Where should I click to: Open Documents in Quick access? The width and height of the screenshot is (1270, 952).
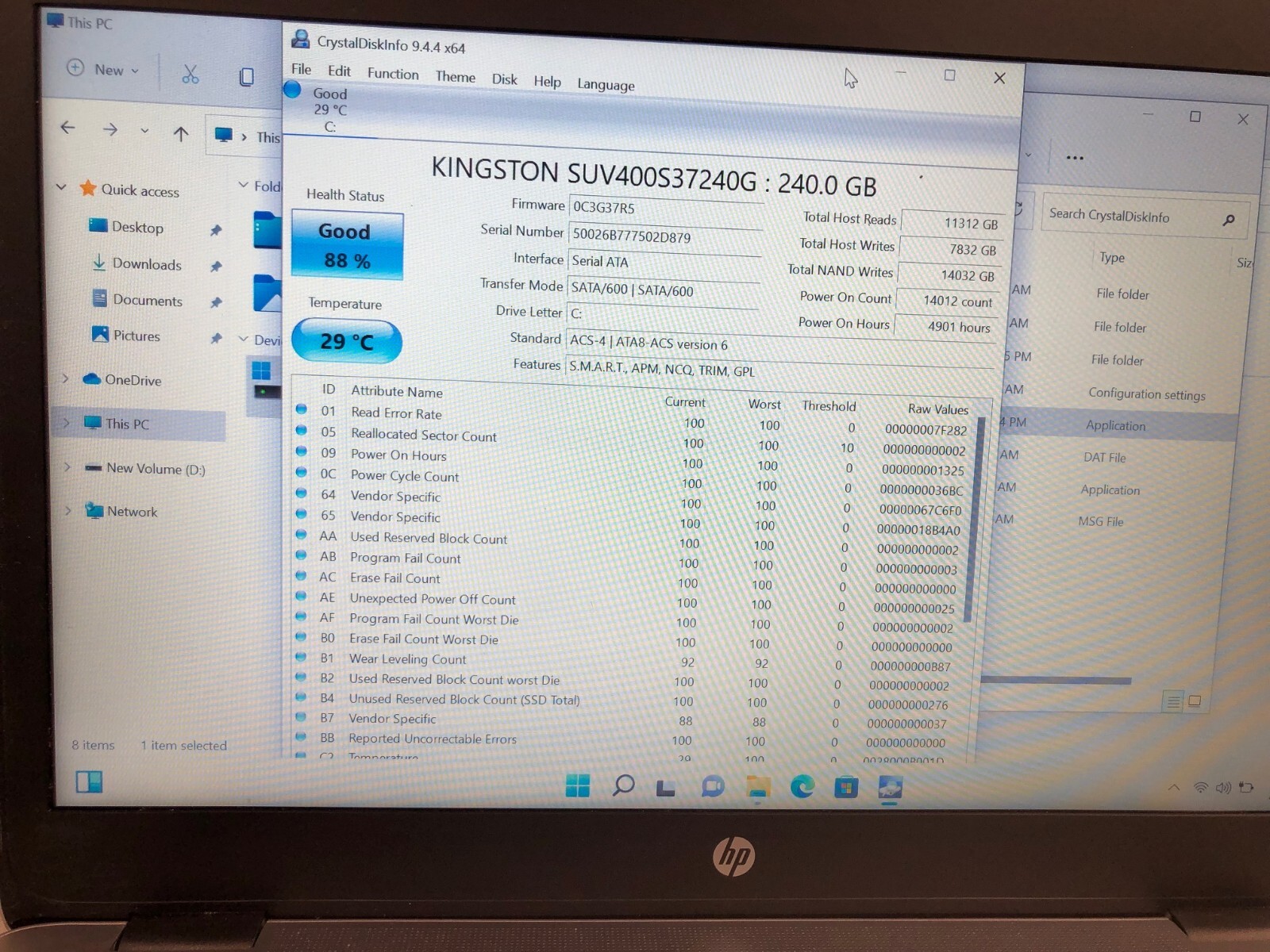(147, 300)
